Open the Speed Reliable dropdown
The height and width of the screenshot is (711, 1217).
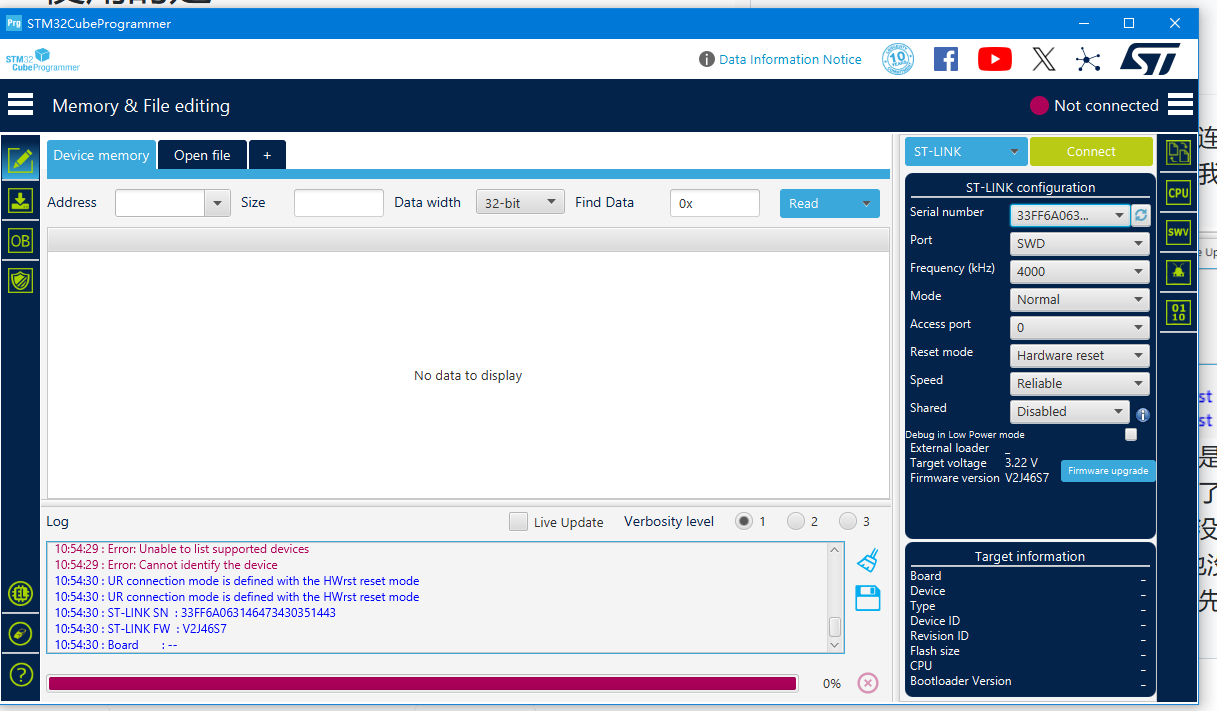[x=1079, y=383]
